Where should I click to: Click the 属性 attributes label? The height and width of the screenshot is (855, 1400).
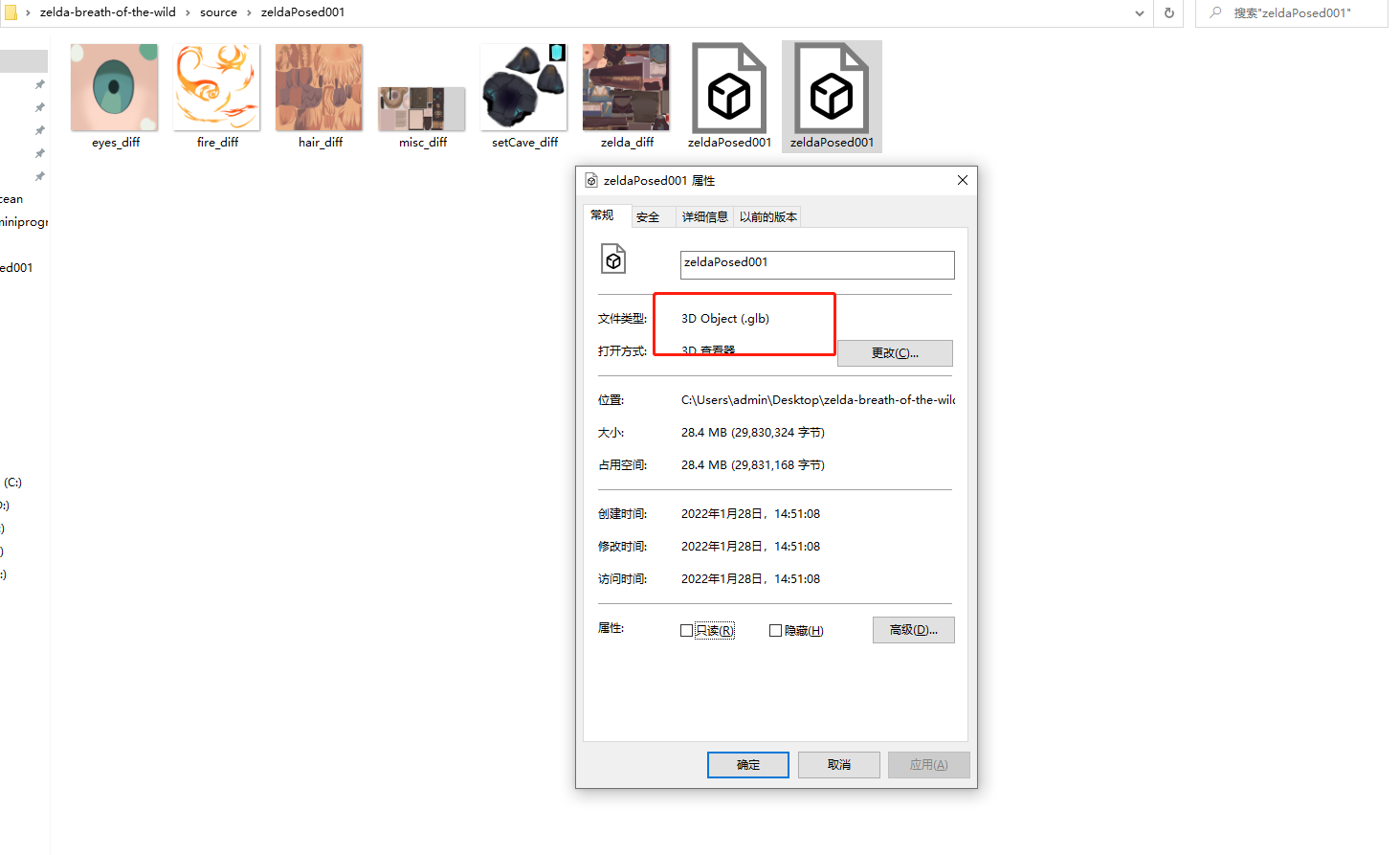[x=611, y=628]
